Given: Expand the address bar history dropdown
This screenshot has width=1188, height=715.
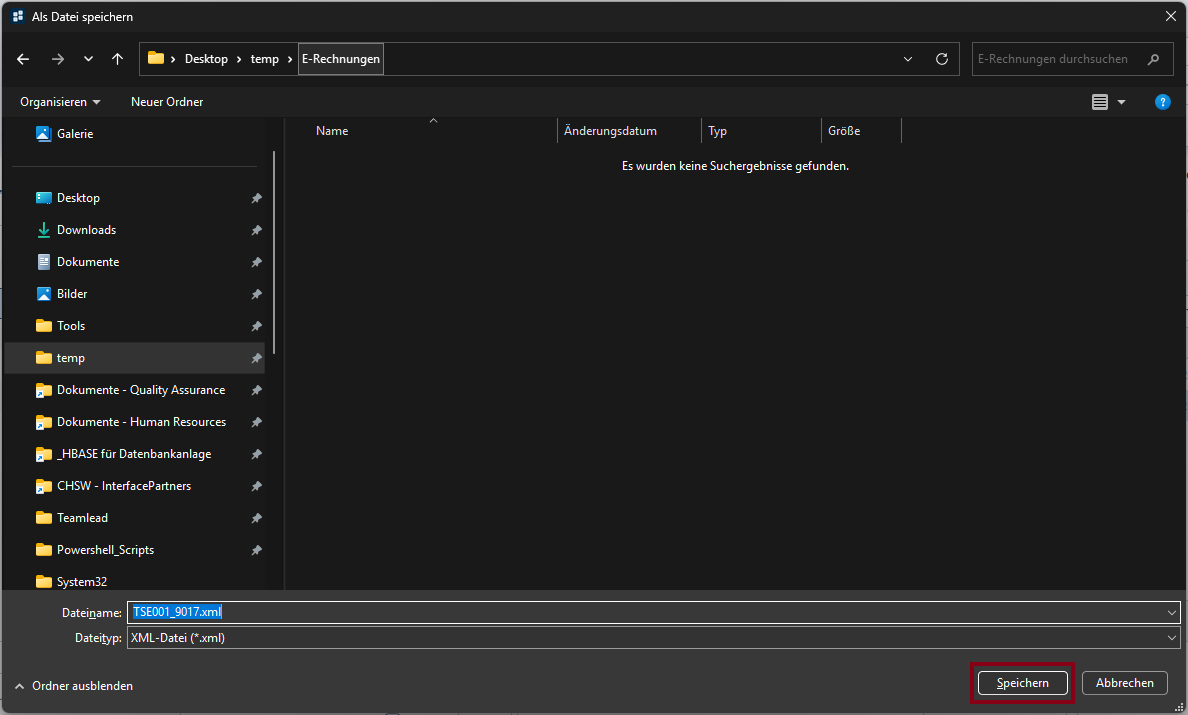Looking at the screenshot, I should point(908,59).
